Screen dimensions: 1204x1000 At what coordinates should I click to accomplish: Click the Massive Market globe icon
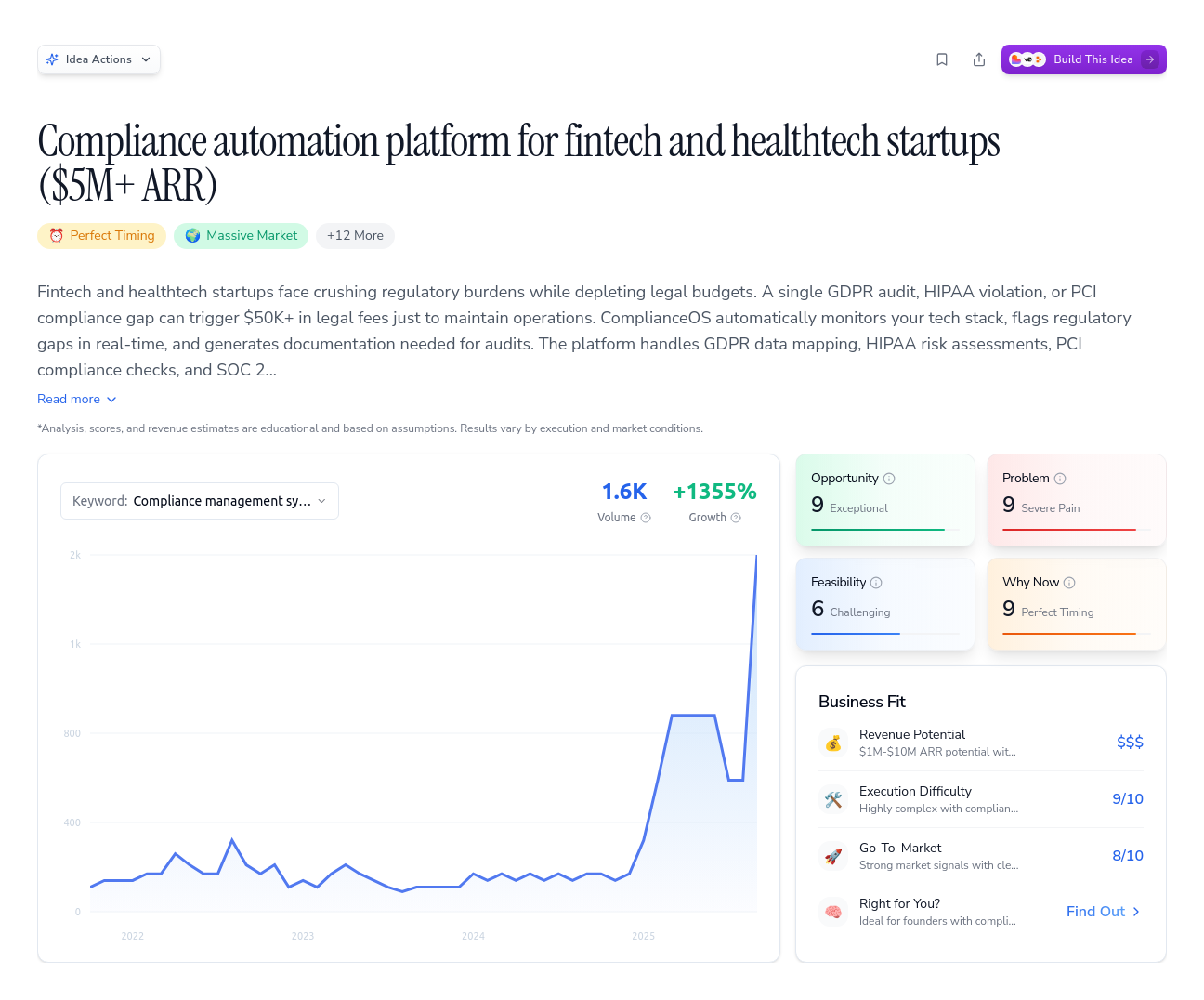[x=192, y=235]
